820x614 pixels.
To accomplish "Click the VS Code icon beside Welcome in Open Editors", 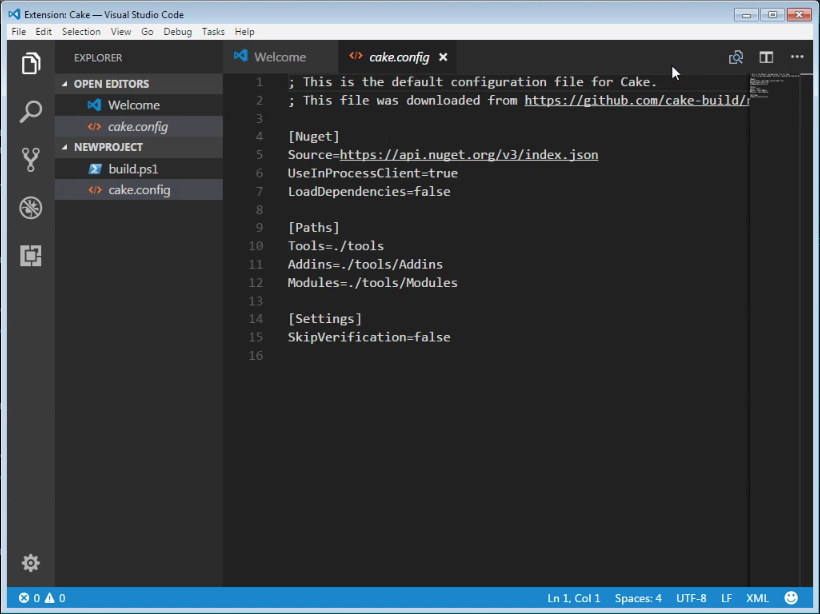I will (x=94, y=105).
